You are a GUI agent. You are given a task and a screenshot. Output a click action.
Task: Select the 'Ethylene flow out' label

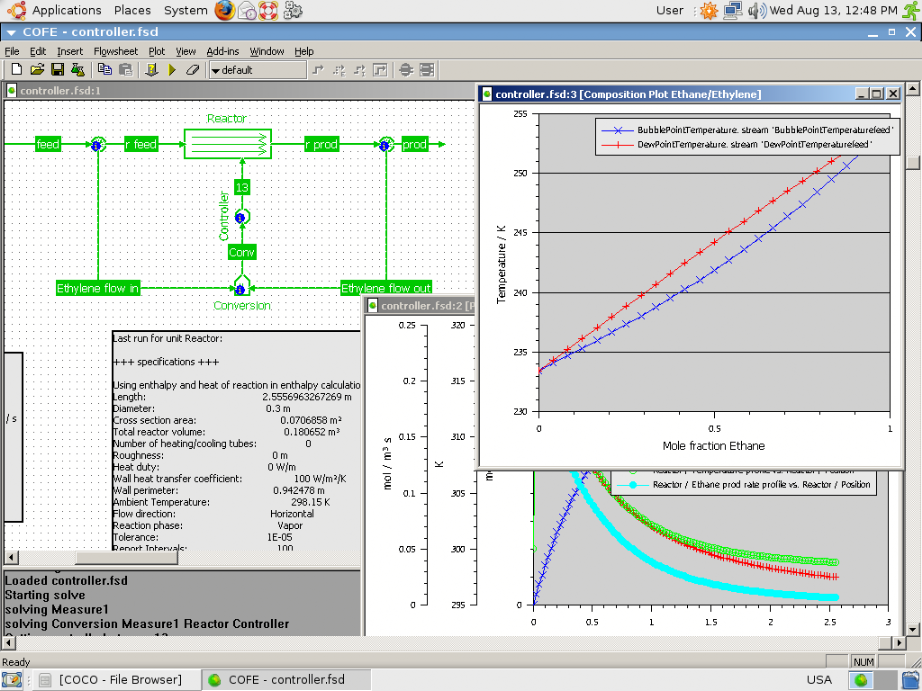(x=386, y=288)
